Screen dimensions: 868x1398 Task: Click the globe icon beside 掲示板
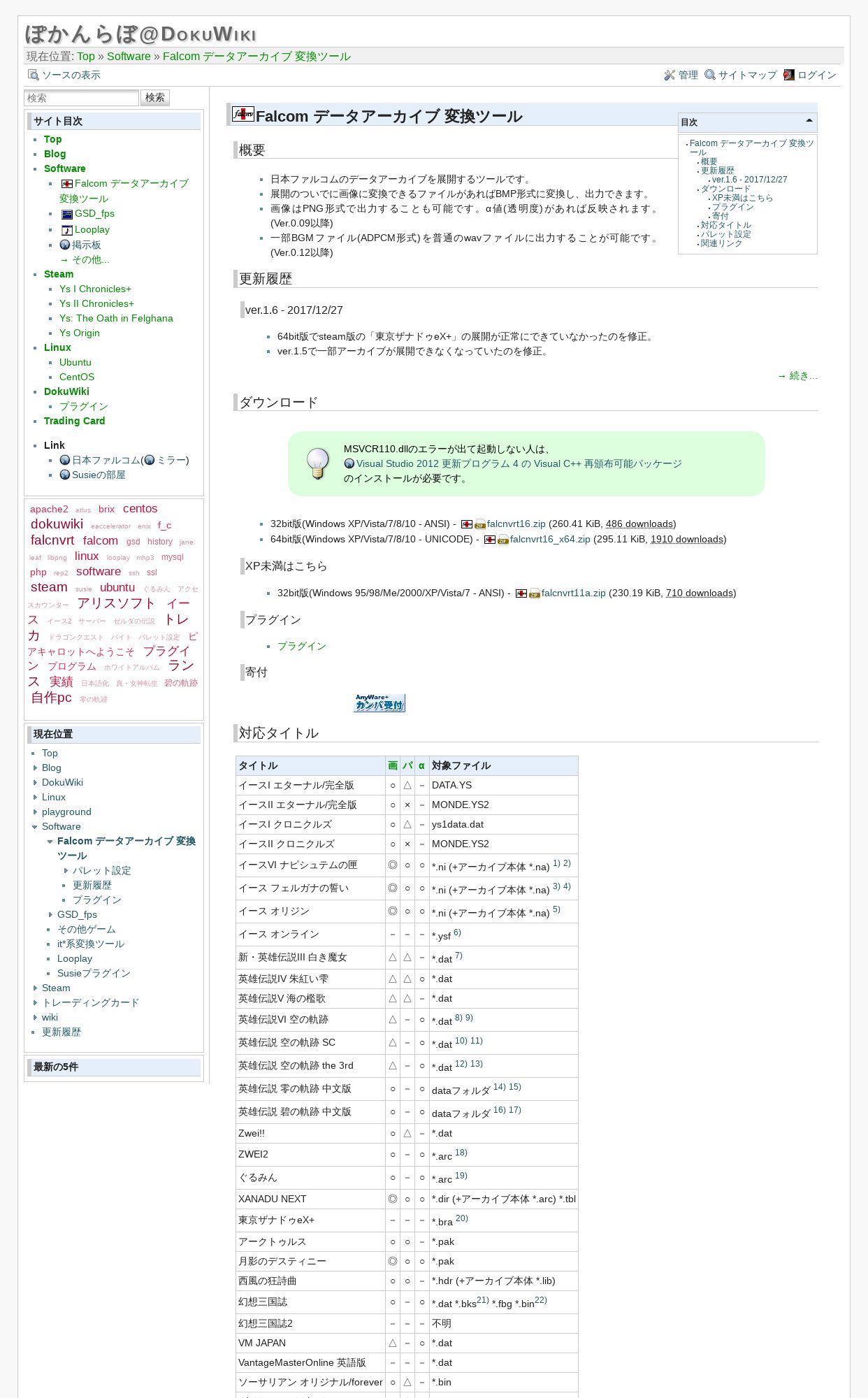[65, 245]
